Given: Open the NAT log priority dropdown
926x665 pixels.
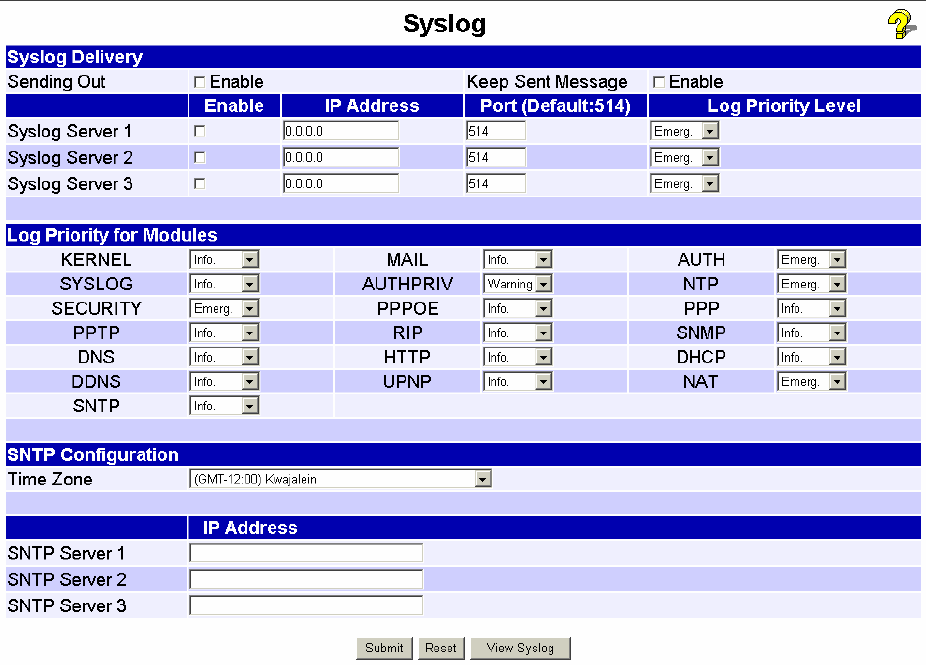Looking at the screenshot, I should pos(811,382).
